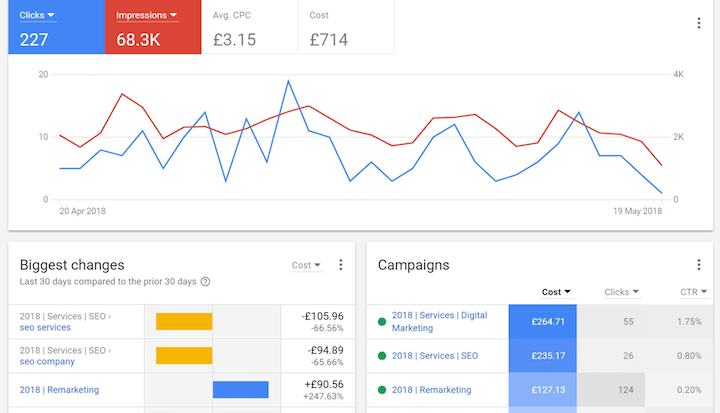Sort campaigns by Clicks column header

tap(621, 292)
